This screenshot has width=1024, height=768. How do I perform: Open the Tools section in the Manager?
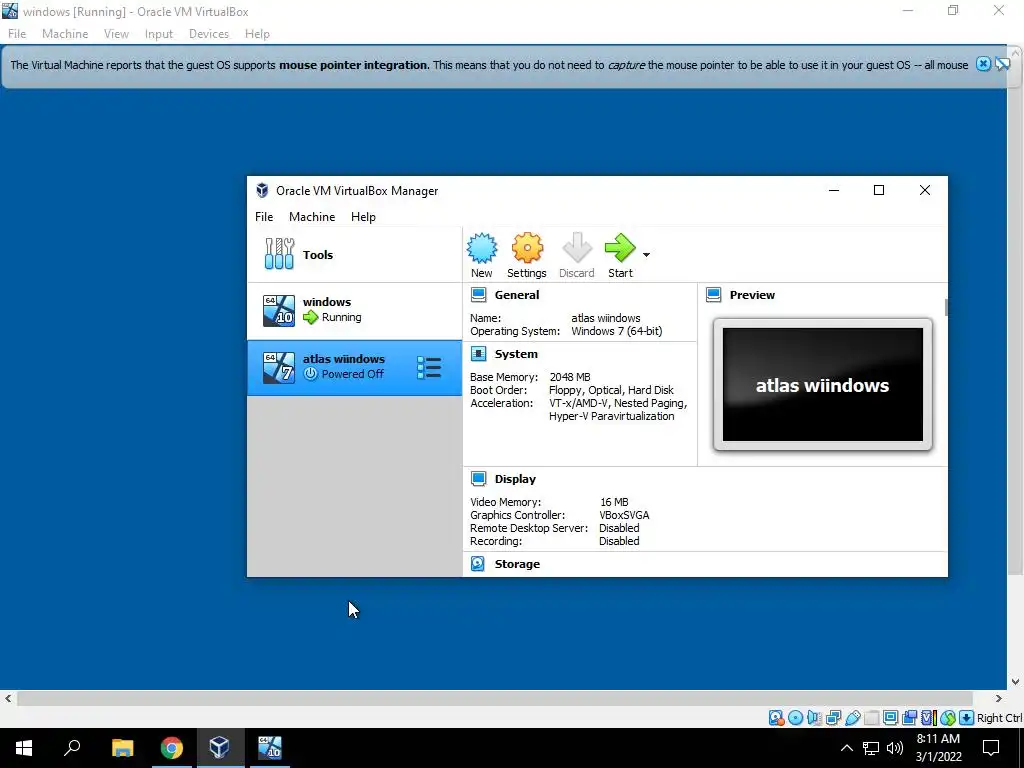coord(354,255)
